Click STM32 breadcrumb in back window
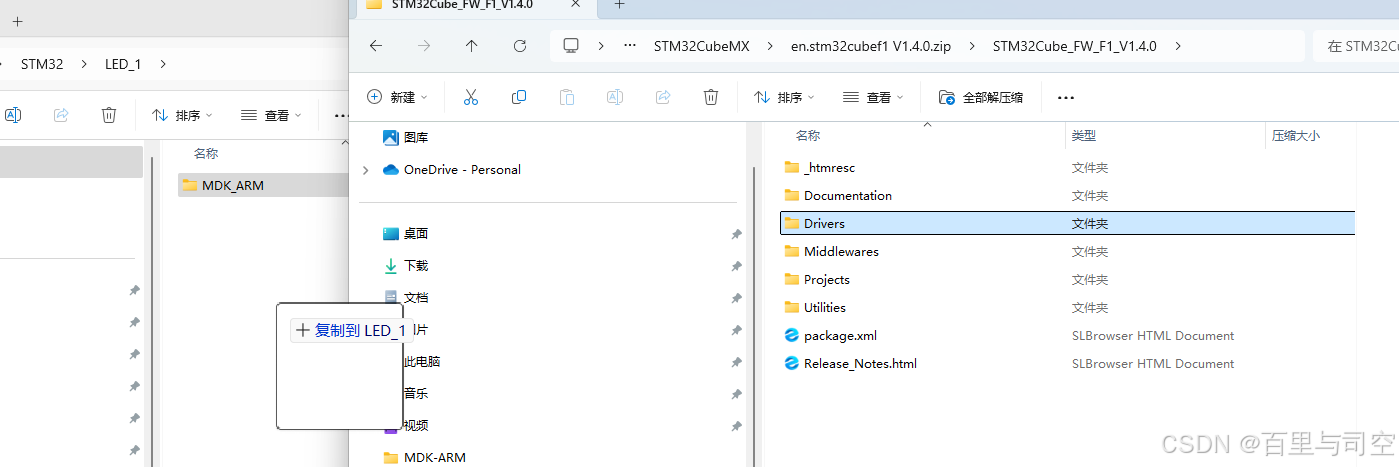 pos(42,64)
